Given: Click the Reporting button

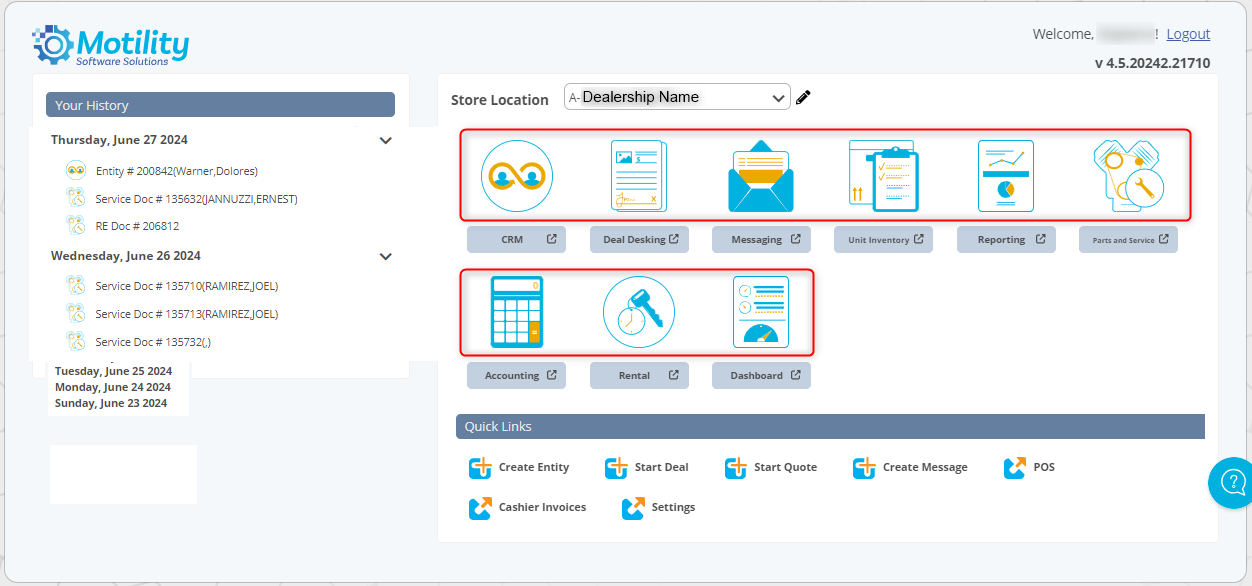Looking at the screenshot, I should coord(1006,240).
